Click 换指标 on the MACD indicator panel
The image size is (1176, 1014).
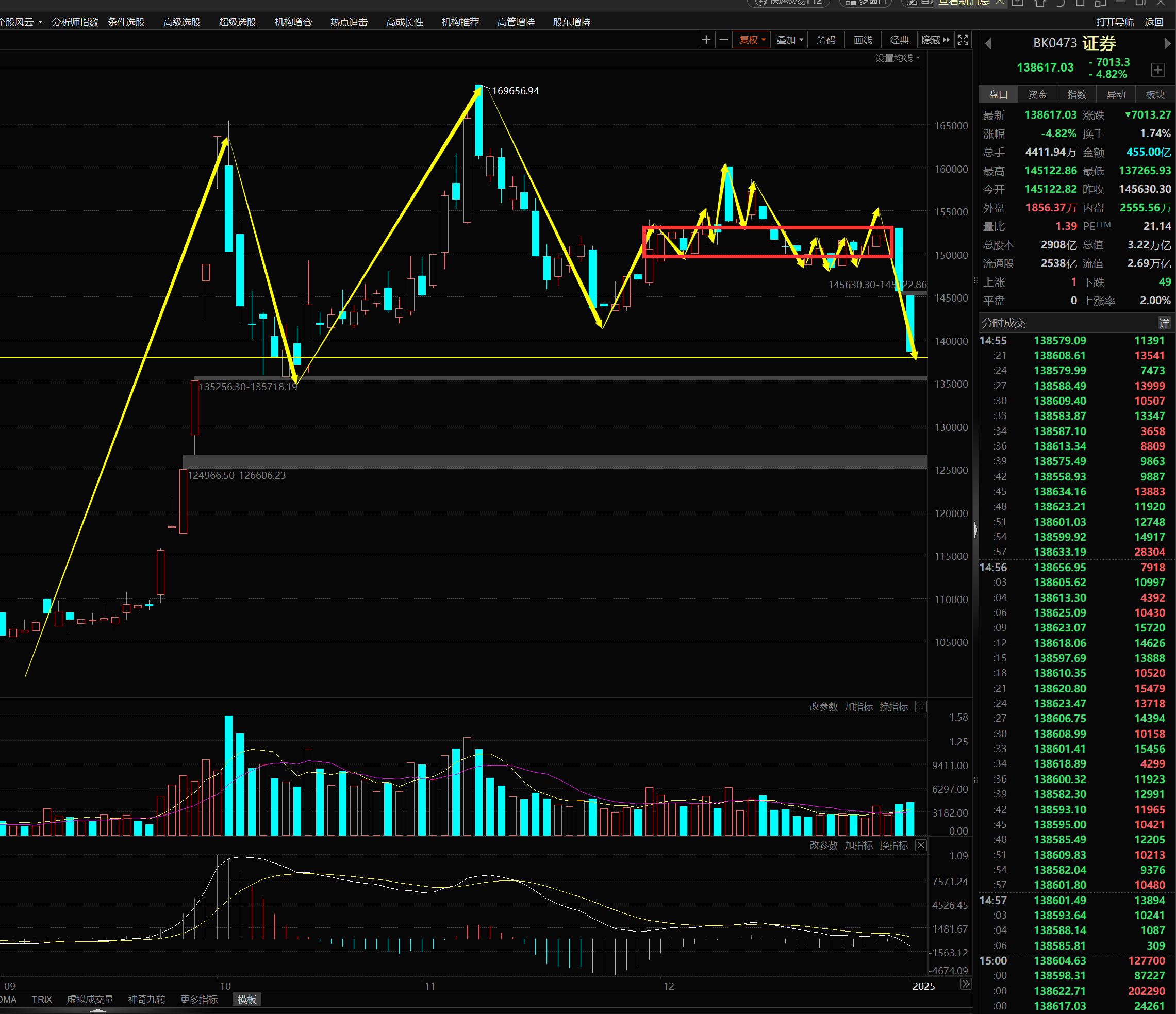[893, 845]
